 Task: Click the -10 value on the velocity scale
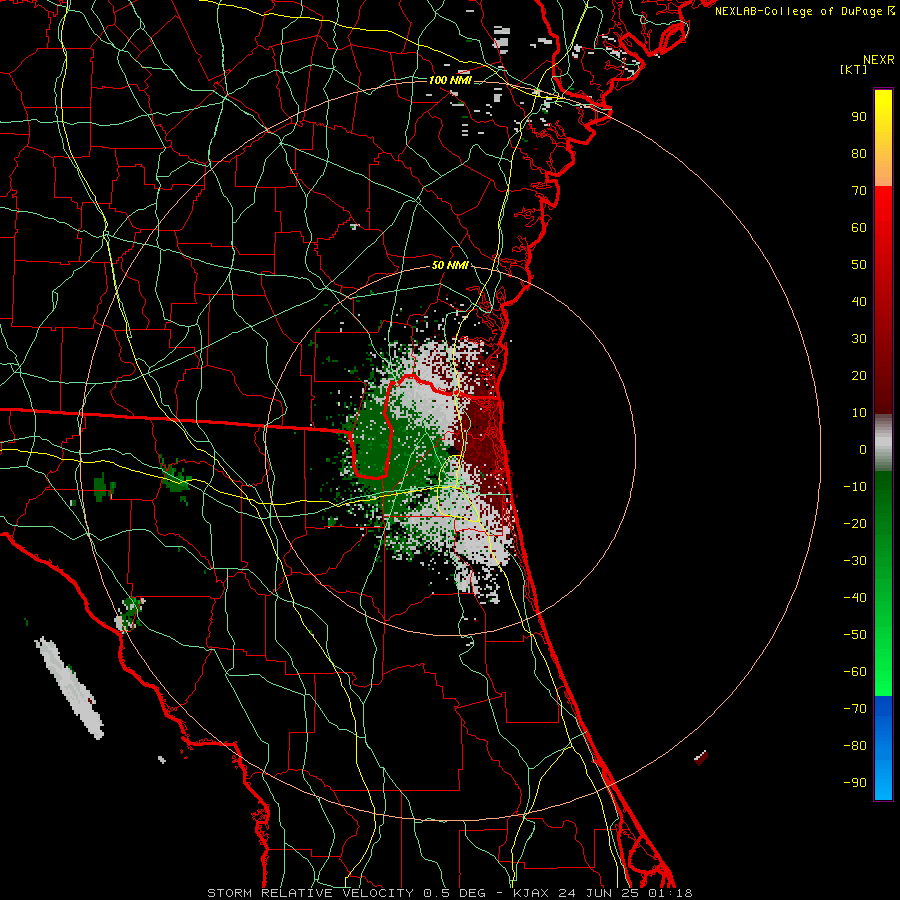[x=855, y=487]
